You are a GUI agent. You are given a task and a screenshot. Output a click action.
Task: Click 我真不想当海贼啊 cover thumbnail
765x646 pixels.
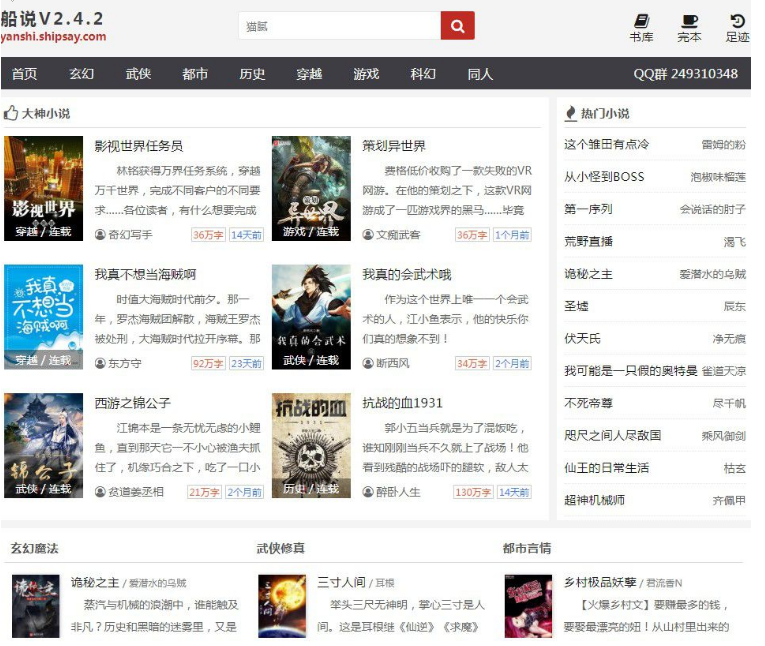coord(44,317)
